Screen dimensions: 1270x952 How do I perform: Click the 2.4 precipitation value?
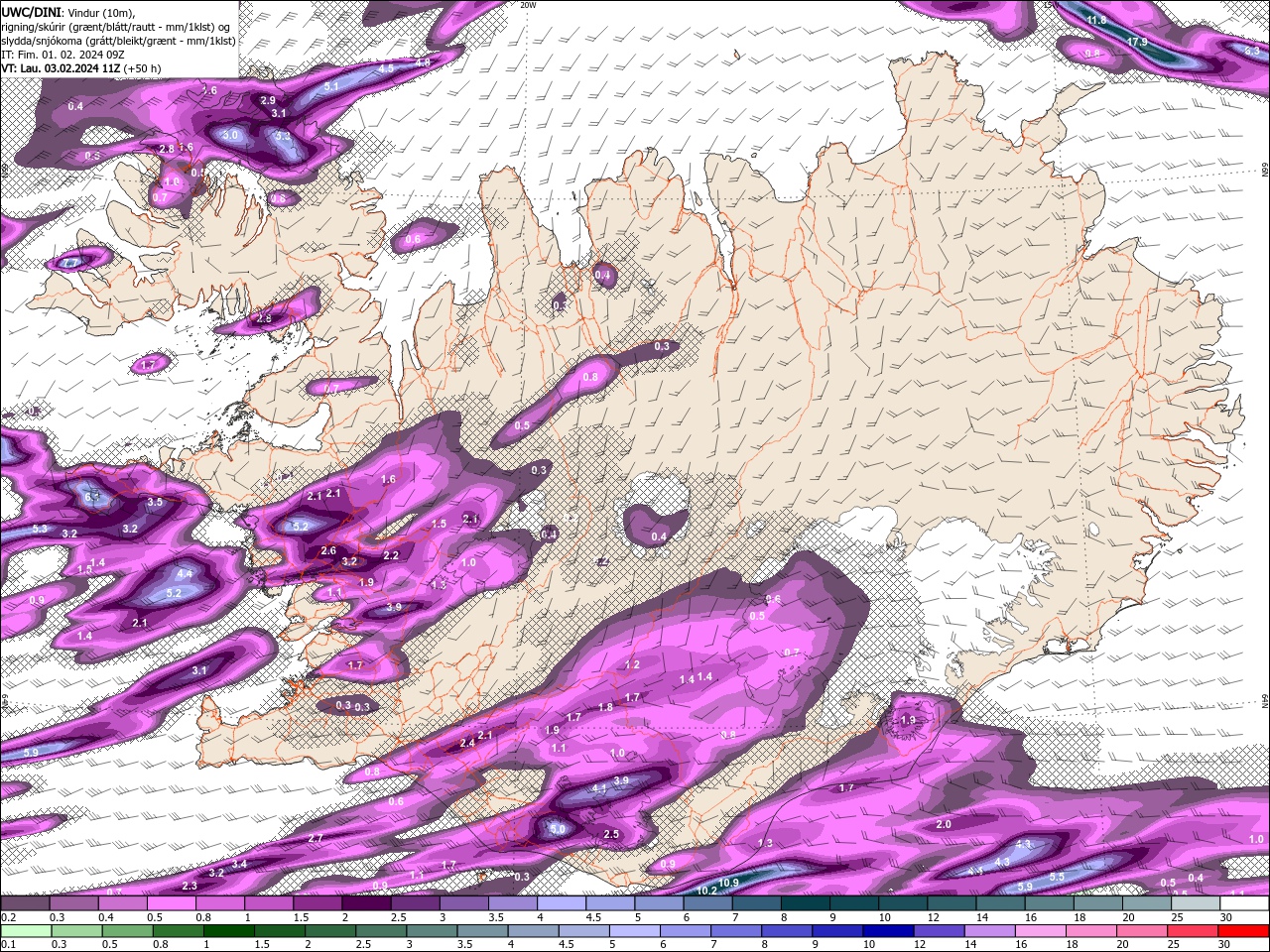tap(467, 743)
